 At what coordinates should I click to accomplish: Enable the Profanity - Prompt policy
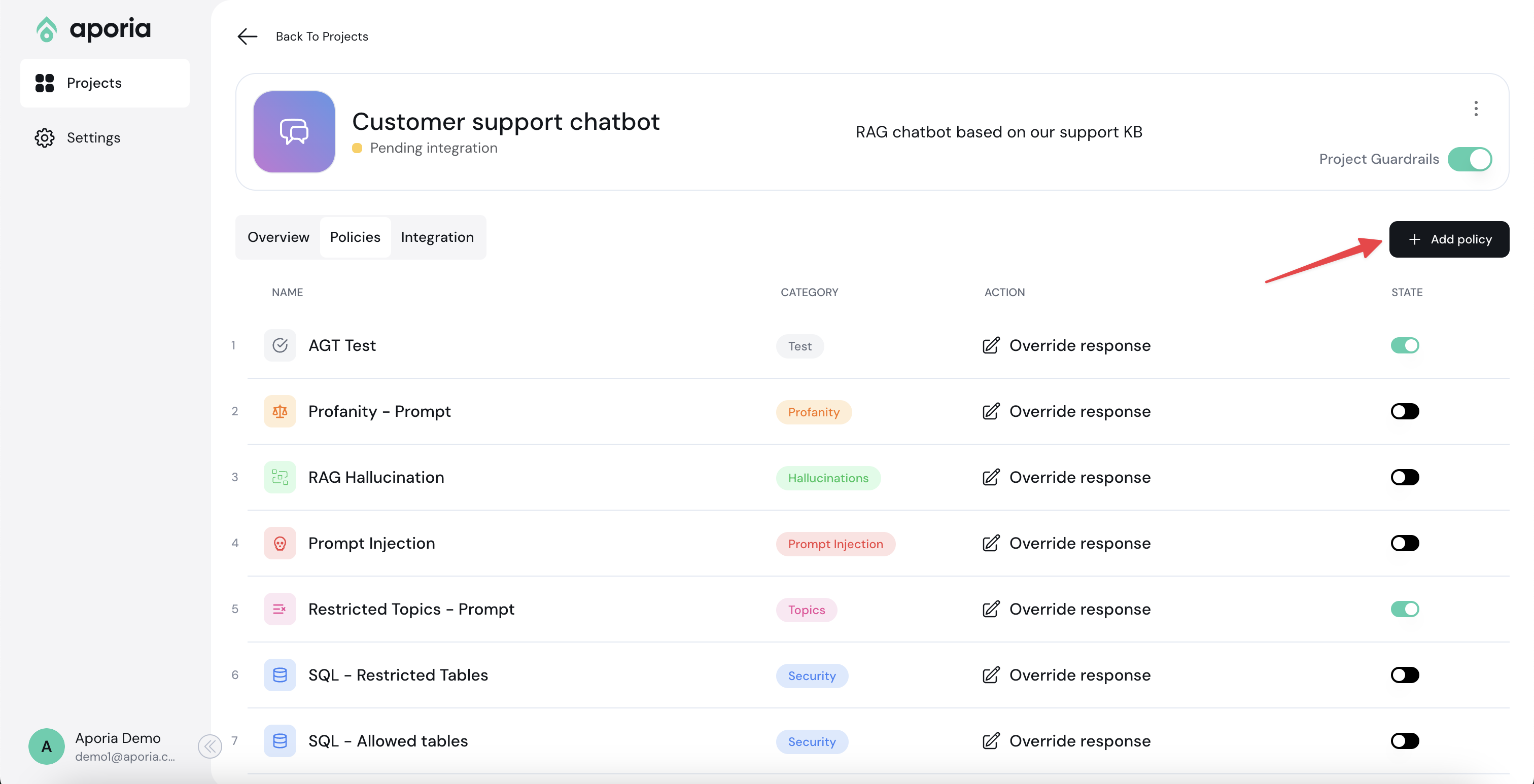click(x=1404, y=411)
